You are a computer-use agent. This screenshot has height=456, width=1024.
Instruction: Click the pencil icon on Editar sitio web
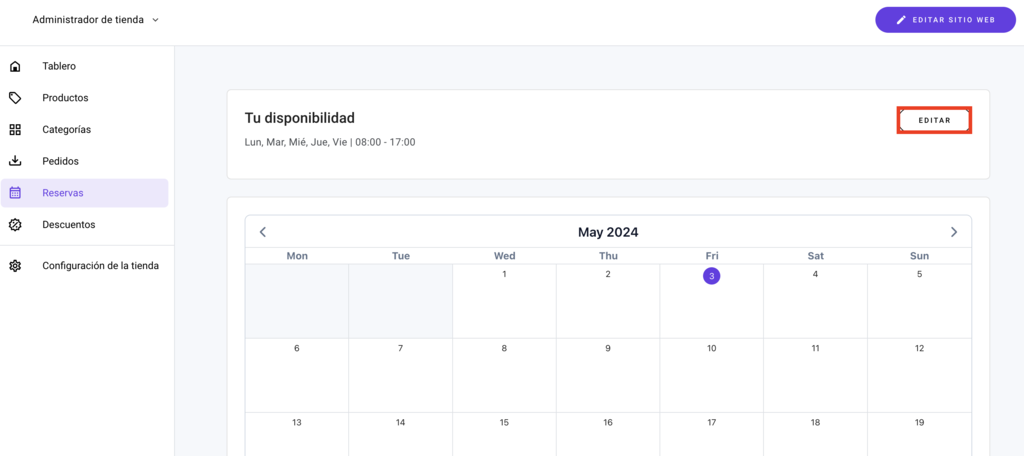pos(901,20)
